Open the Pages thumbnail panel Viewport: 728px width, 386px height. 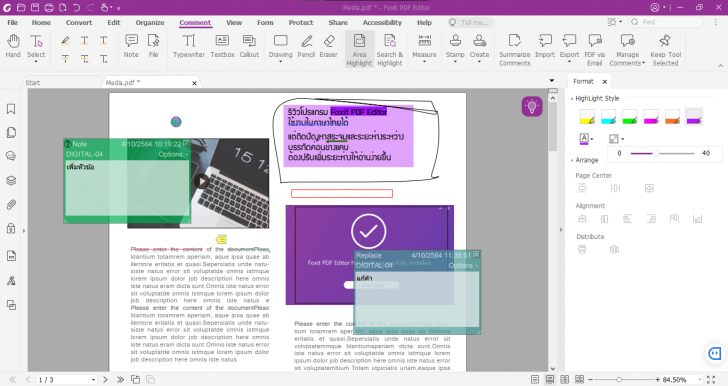pyautogui.click(x=11, y=132)
